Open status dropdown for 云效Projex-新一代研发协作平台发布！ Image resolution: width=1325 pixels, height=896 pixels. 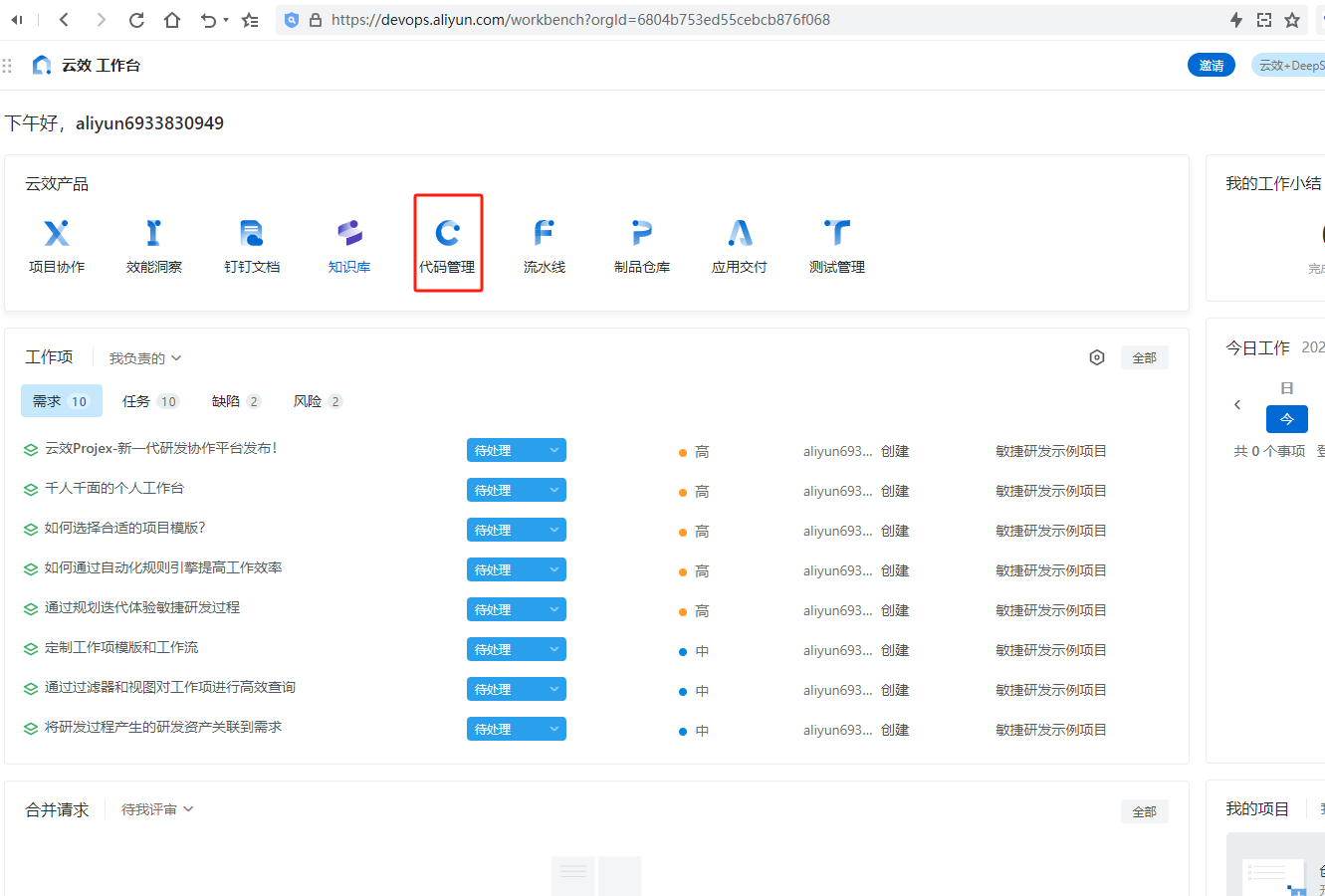click(x=516, y=450)
